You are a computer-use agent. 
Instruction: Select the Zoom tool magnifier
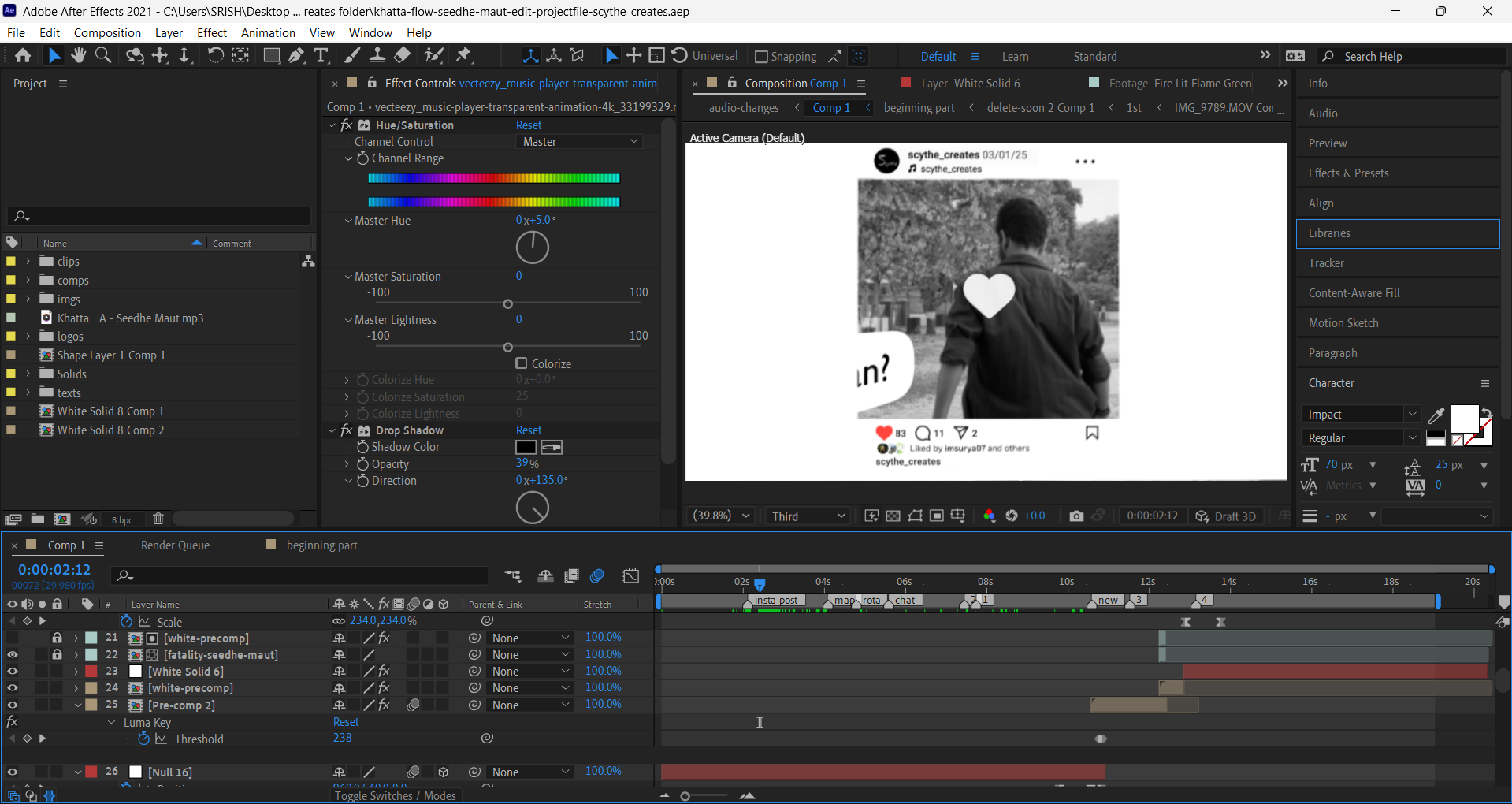(x=103, y=55)
